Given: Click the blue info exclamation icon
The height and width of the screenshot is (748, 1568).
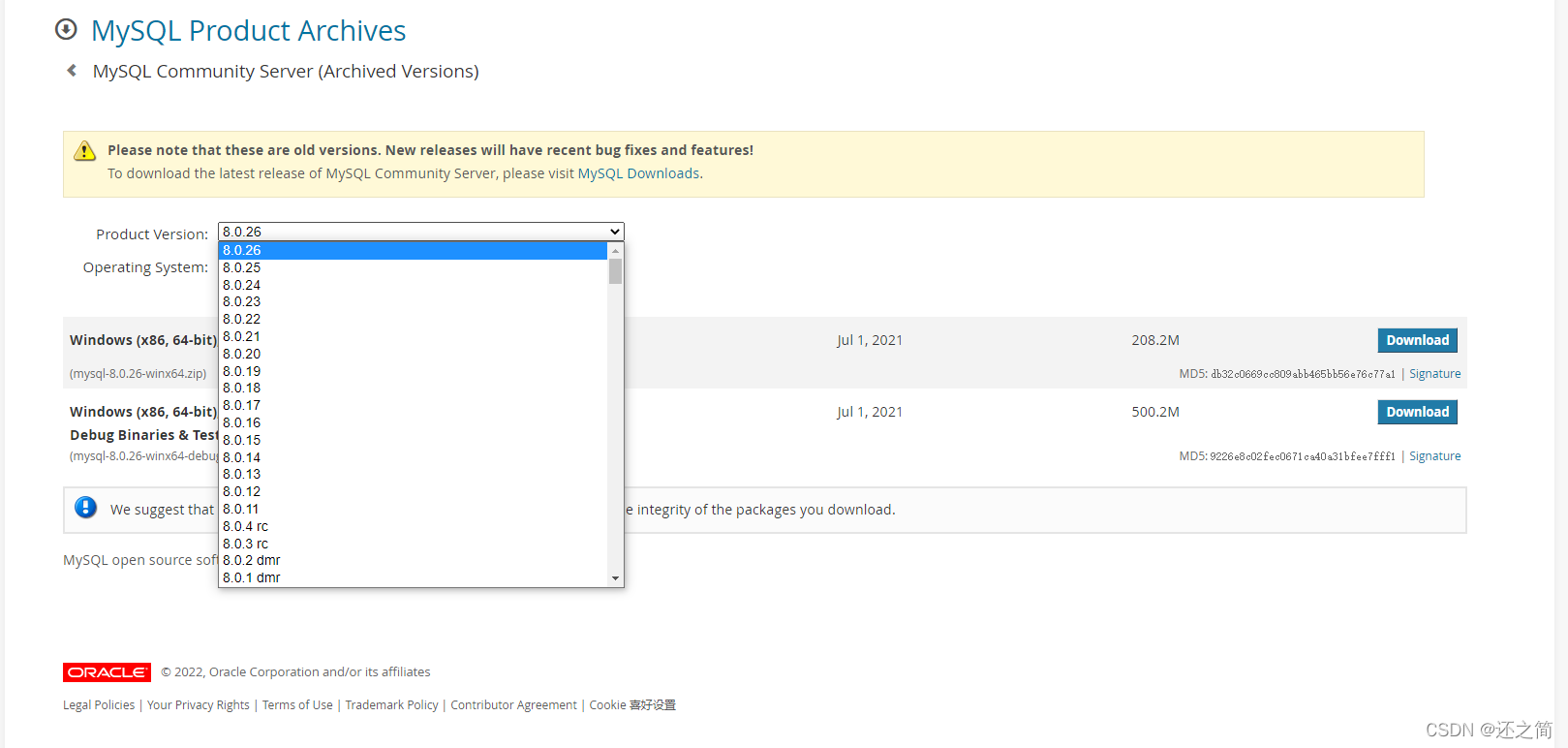Looking at the screenshot, I should [86, 508].
